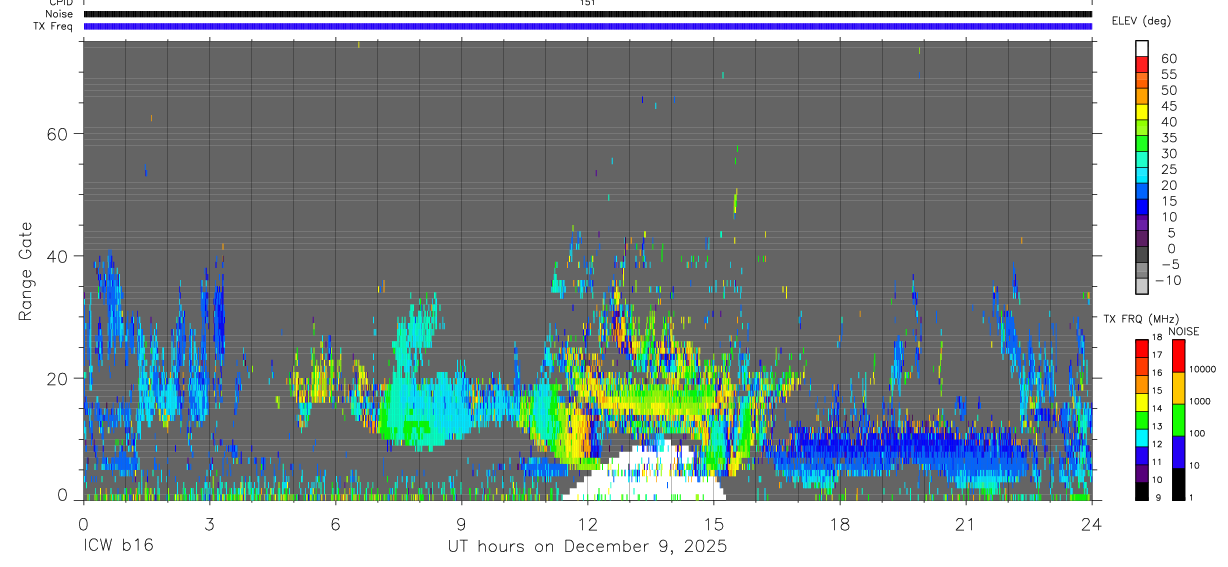
Task: Click the 'ELEV (deg)' legend title
Action: (1141, 21)
